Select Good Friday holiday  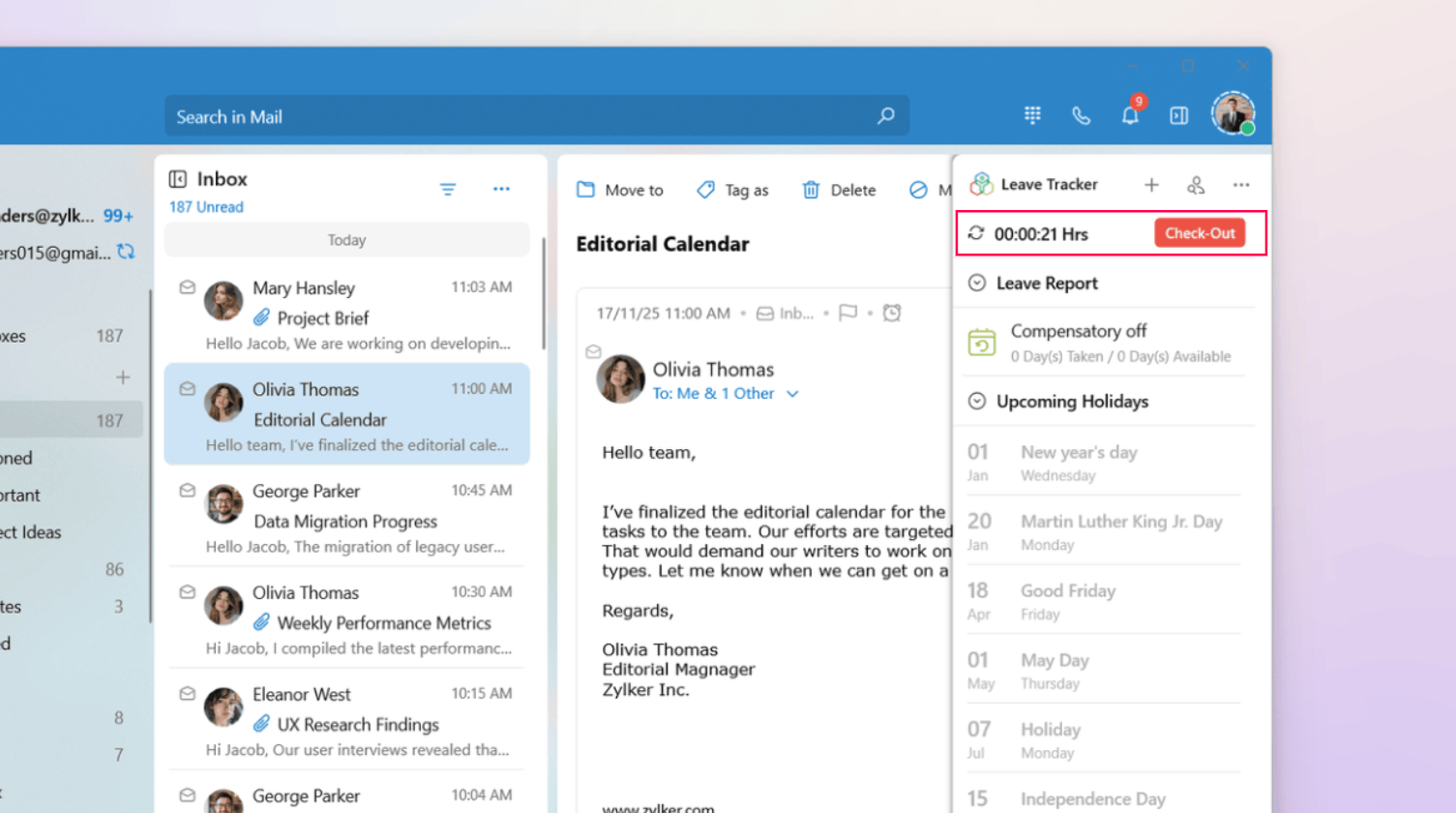click(x=1105, y=601)
